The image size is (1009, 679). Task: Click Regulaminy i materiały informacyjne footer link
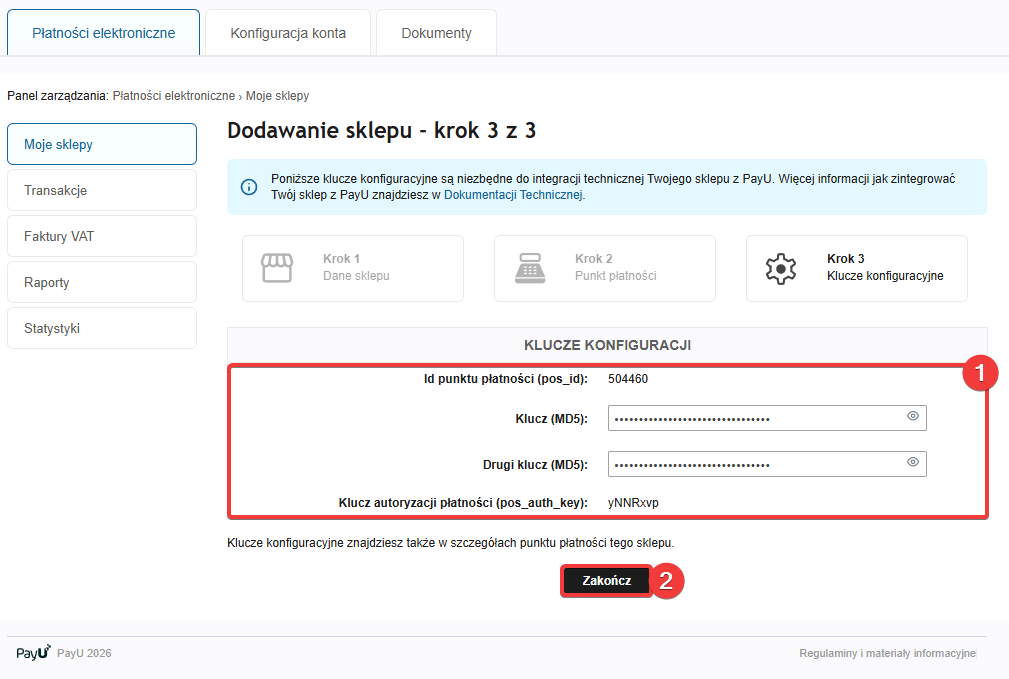pos(886,653)
